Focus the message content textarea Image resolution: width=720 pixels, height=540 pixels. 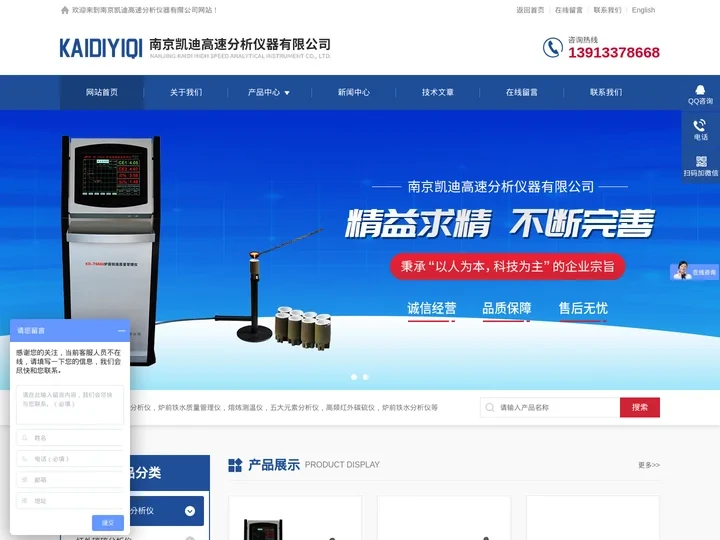point(70,405)
